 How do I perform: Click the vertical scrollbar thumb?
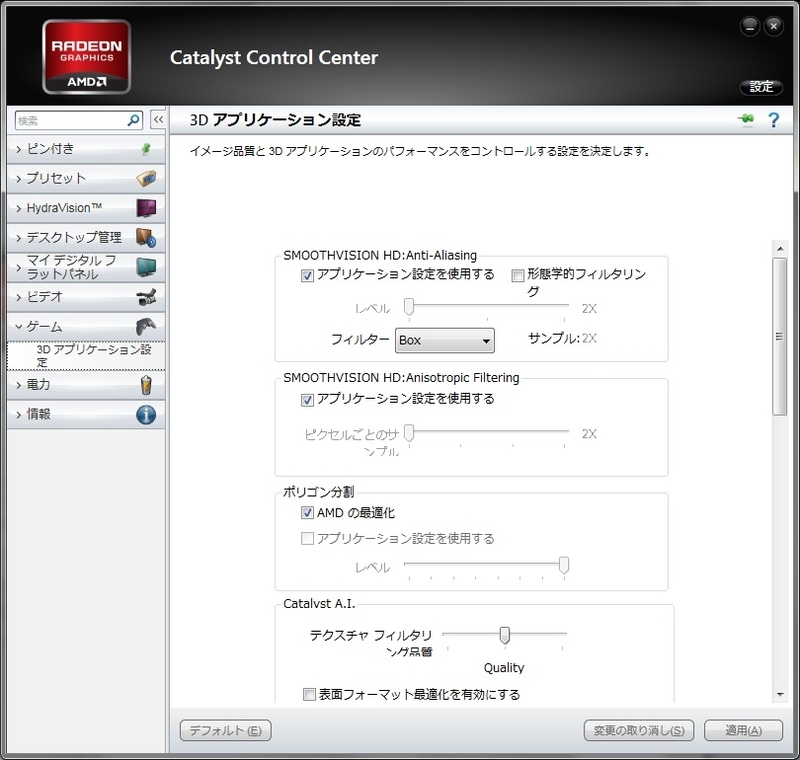(780, 337)
